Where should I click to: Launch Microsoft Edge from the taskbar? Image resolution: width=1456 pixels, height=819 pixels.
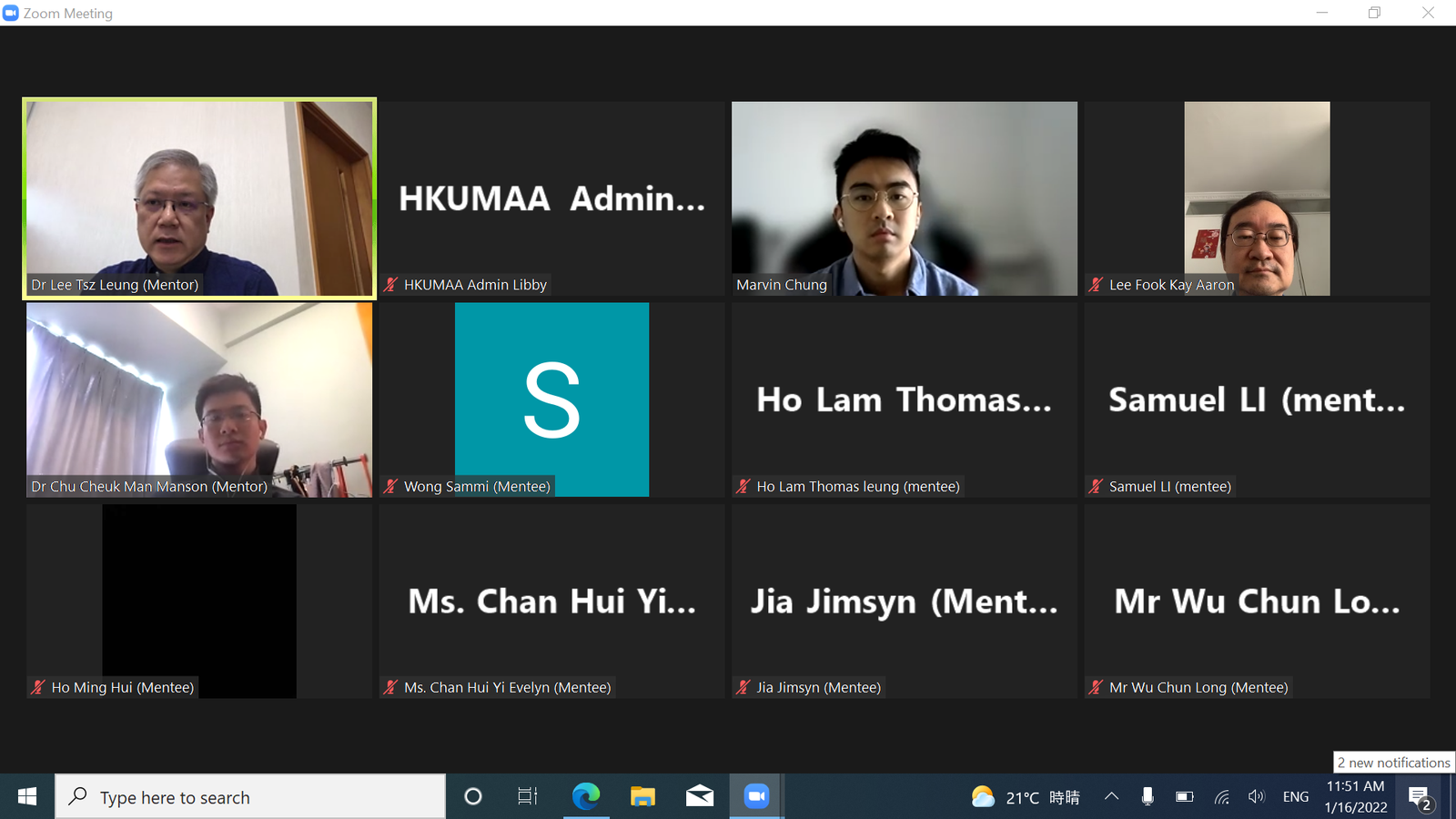click(586, 797)
